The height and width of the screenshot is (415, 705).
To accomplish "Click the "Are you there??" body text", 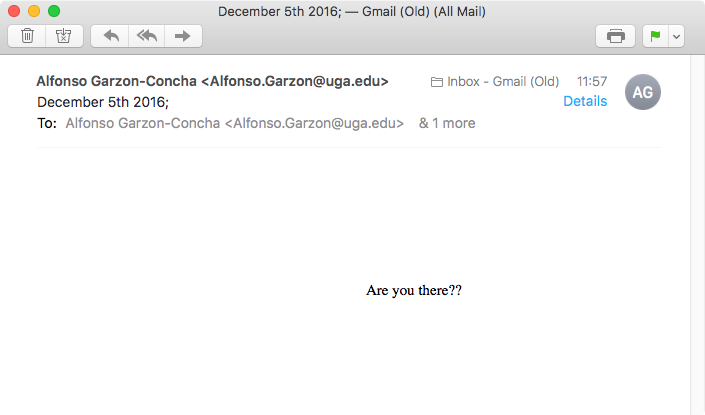I will 414,291.
